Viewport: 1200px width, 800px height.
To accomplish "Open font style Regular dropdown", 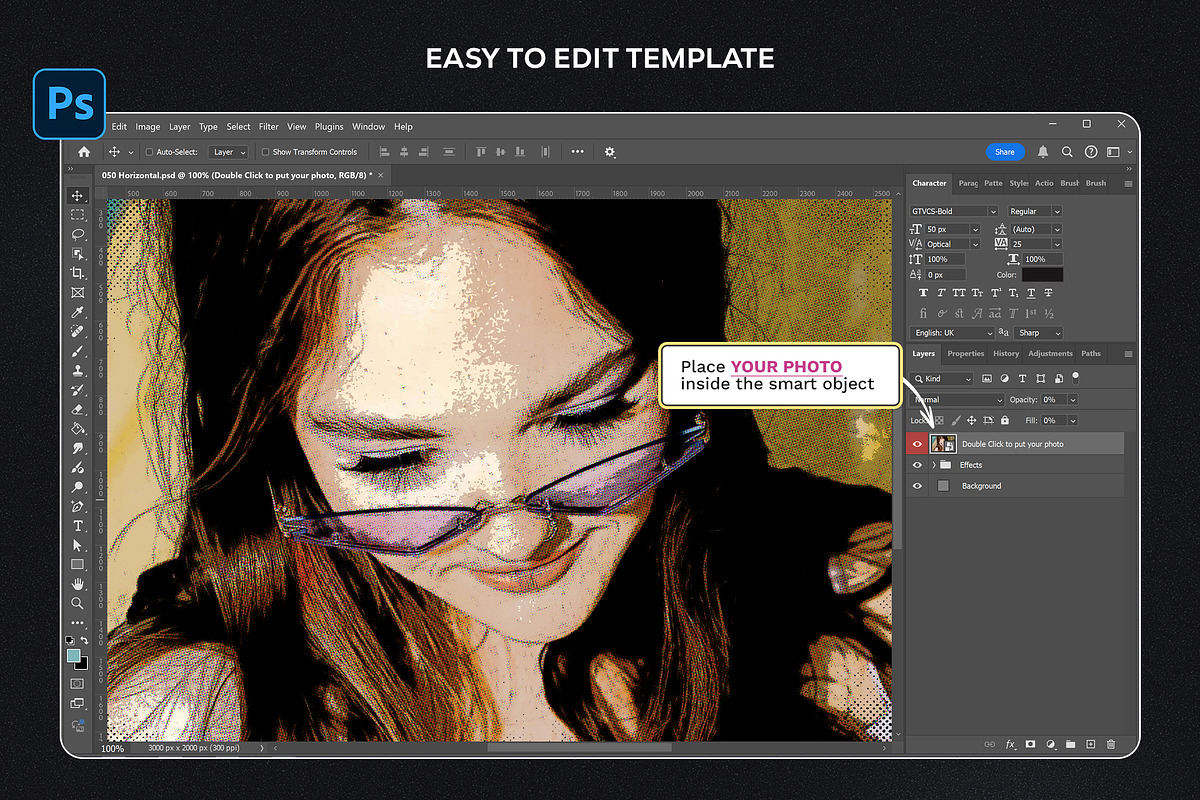I will pos(1035,211).
